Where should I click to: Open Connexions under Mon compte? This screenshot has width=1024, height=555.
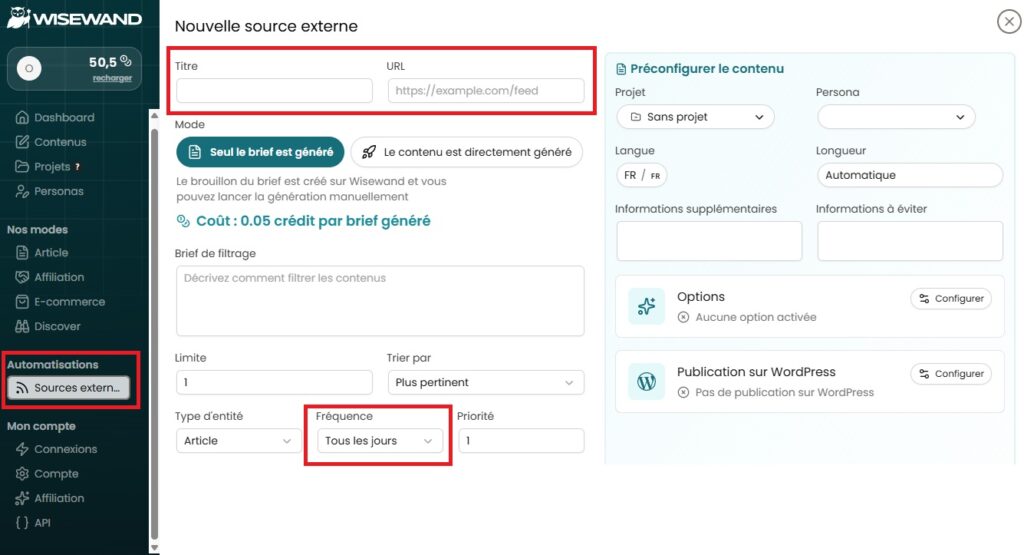click(56, 449)
